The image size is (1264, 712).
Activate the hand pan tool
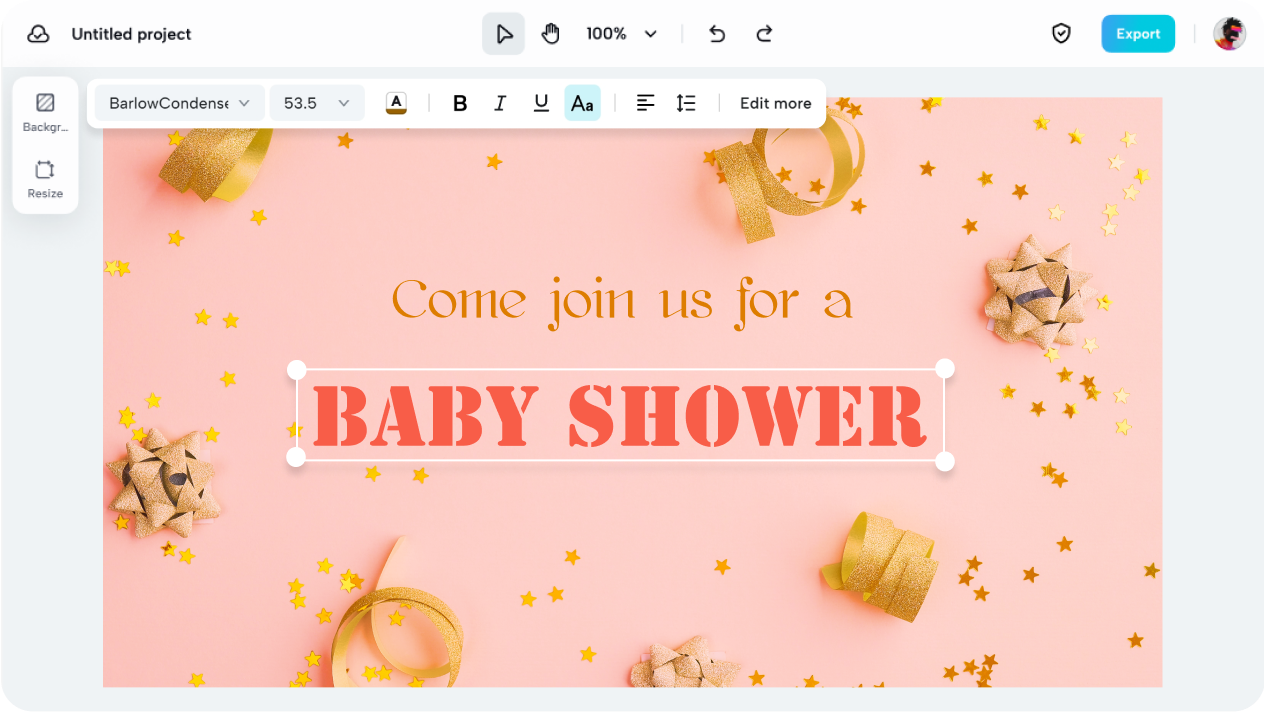coord(550,34)
